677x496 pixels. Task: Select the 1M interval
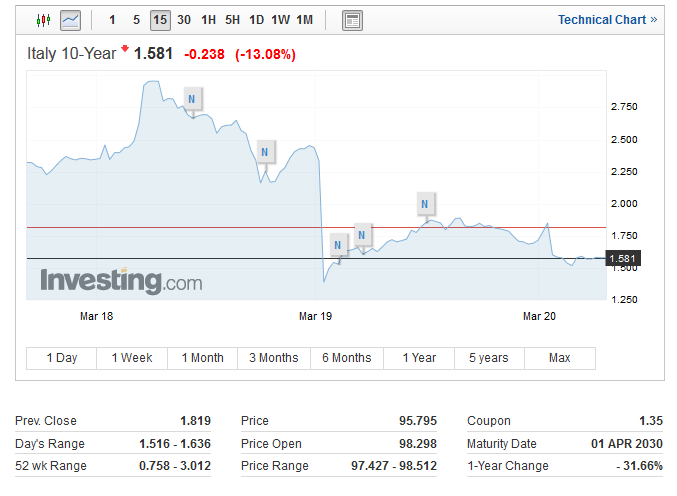click(x=304, y=20)
